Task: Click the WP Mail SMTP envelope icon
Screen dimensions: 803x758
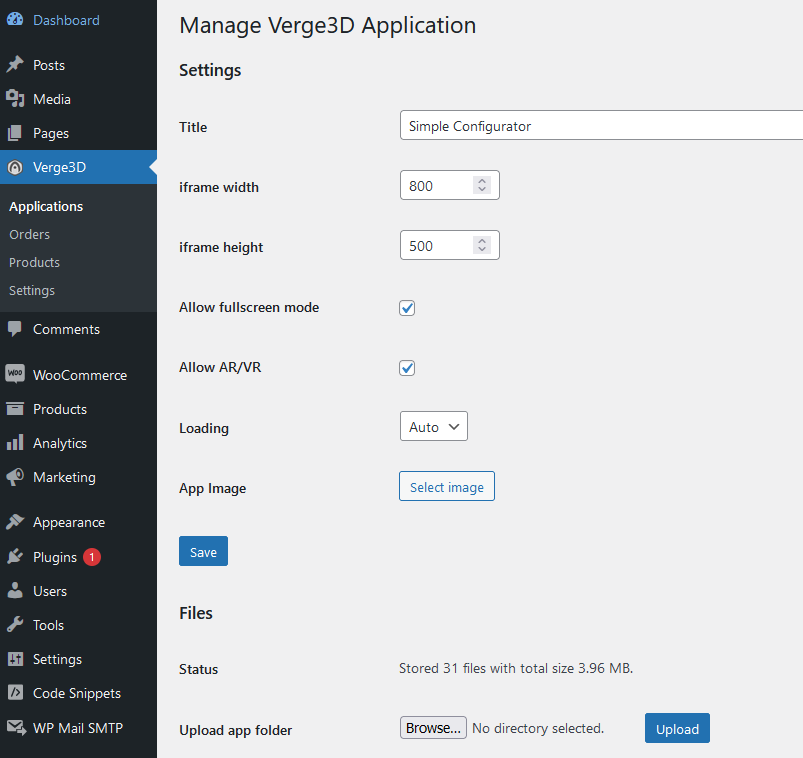Action: click(16, 727)
